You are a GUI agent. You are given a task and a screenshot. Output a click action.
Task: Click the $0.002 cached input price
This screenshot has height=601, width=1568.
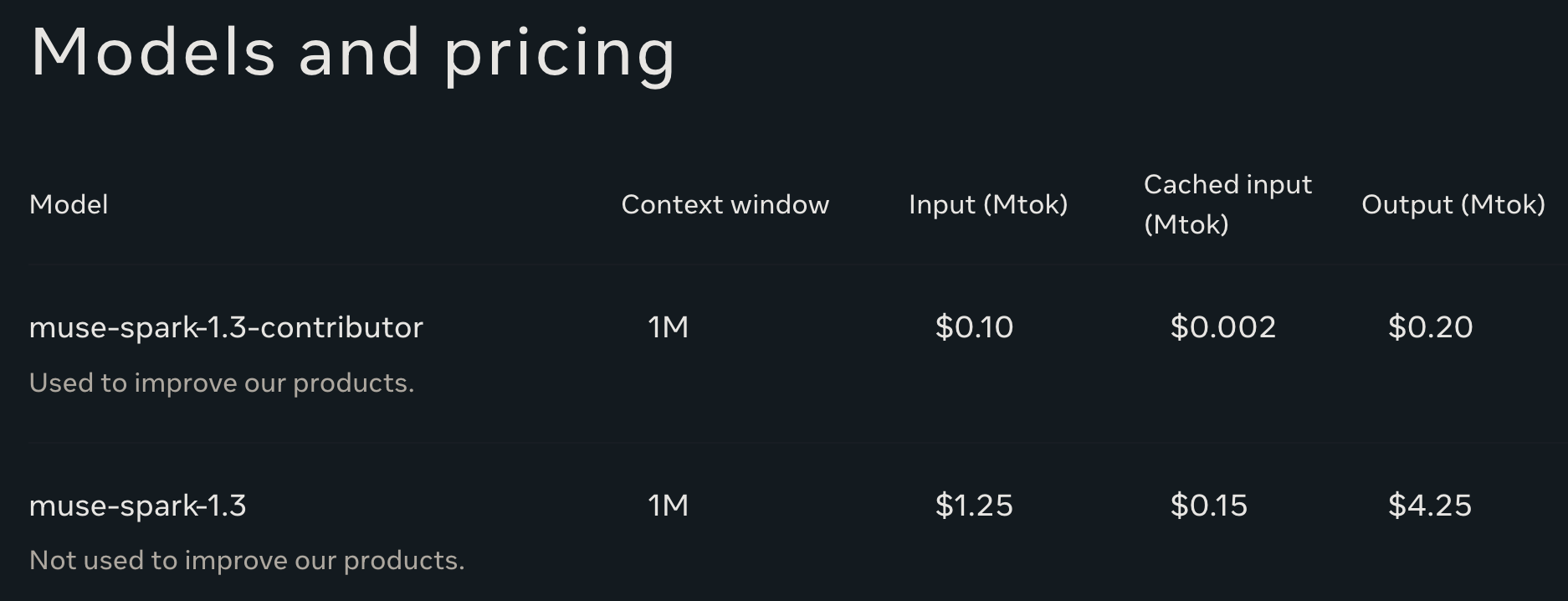[x=1223, y=327]
